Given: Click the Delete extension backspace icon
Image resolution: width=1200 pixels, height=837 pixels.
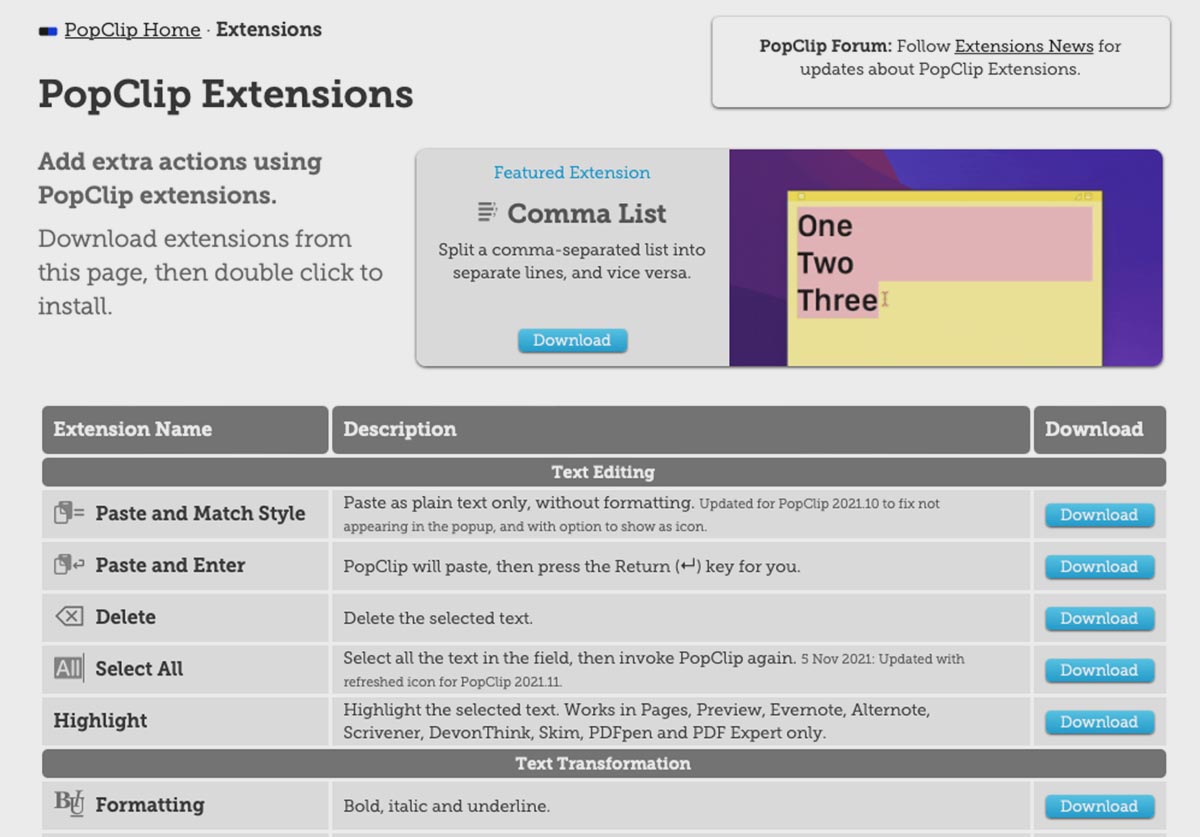Looking at the screenshot, I should tap(69, 617).
